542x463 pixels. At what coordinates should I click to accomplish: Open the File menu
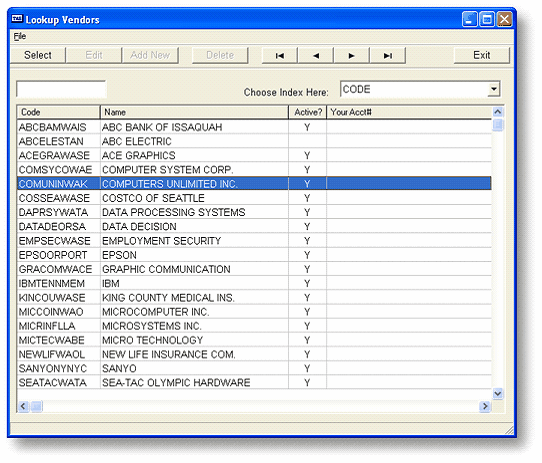(x=20, y=36)
